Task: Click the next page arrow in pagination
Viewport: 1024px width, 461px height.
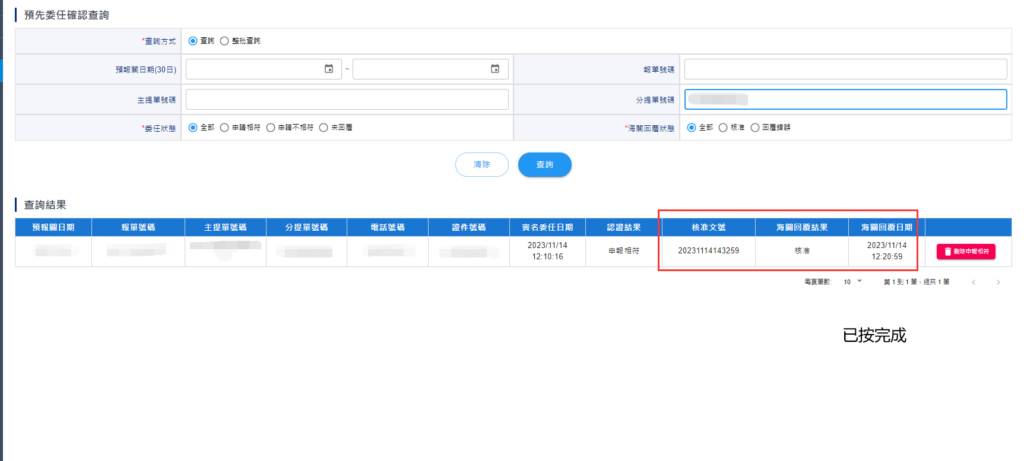Action: coord(998,283)
